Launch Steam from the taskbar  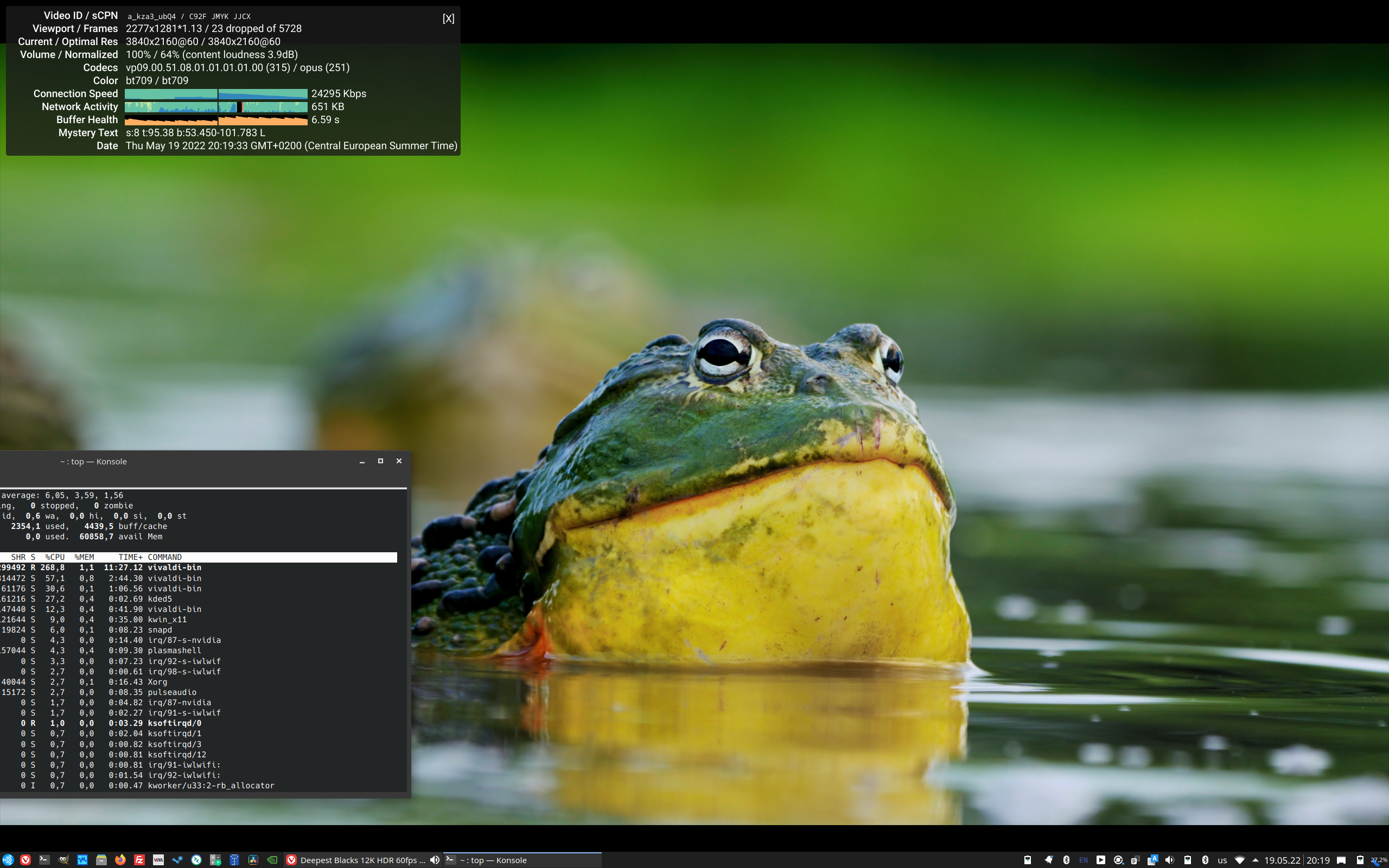pos(177,859)
